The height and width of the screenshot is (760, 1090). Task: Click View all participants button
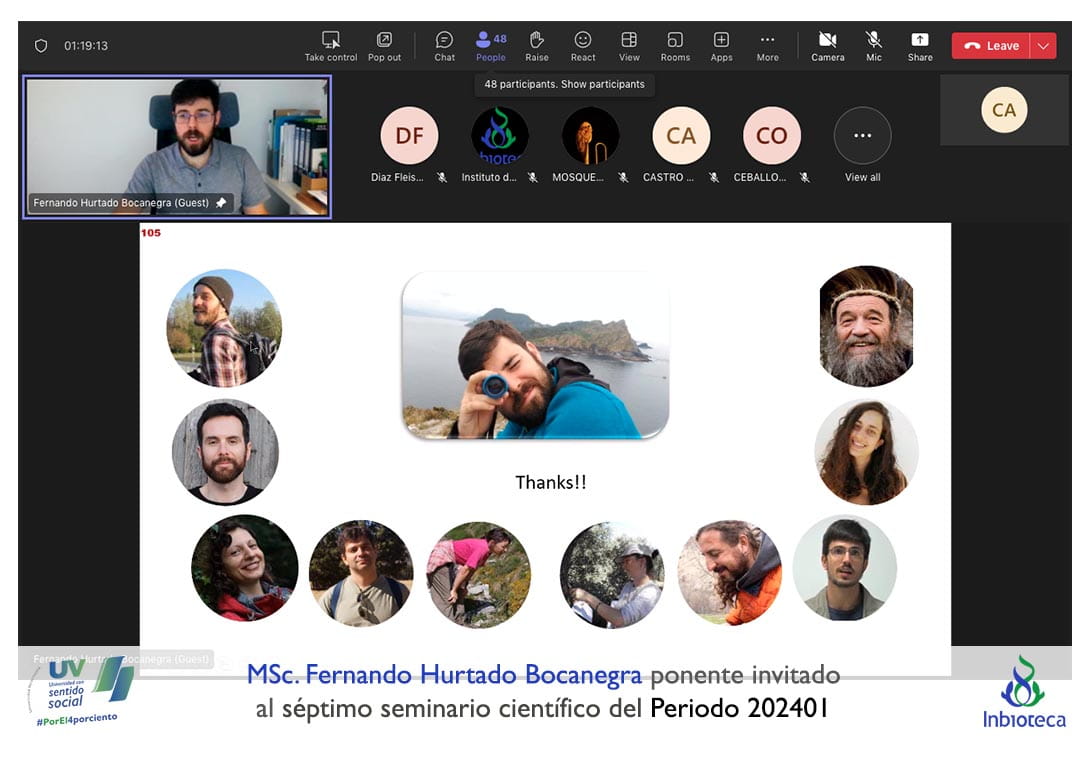tap(862, 136)
